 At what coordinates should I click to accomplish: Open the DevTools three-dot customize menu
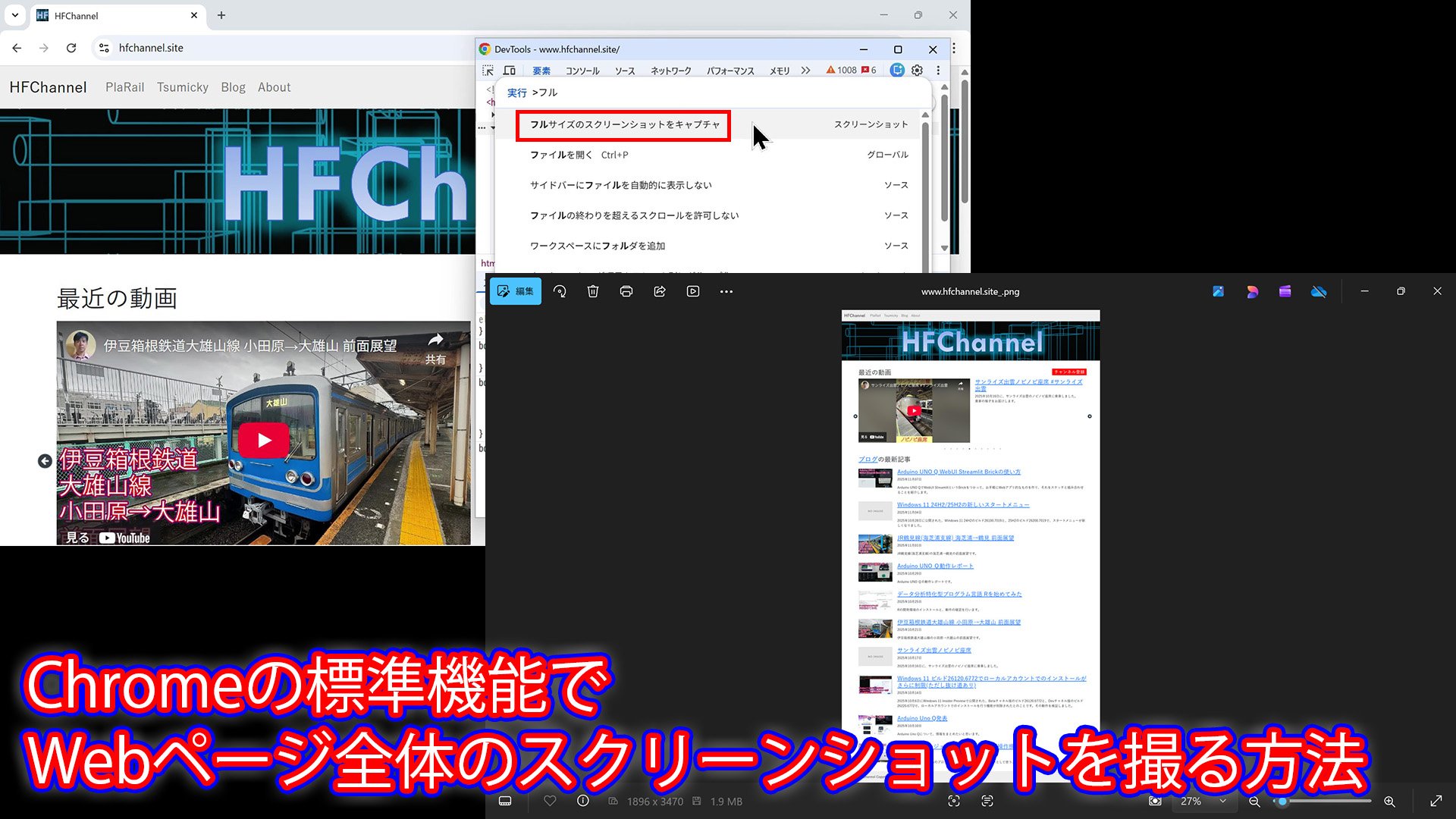point(938,71)
